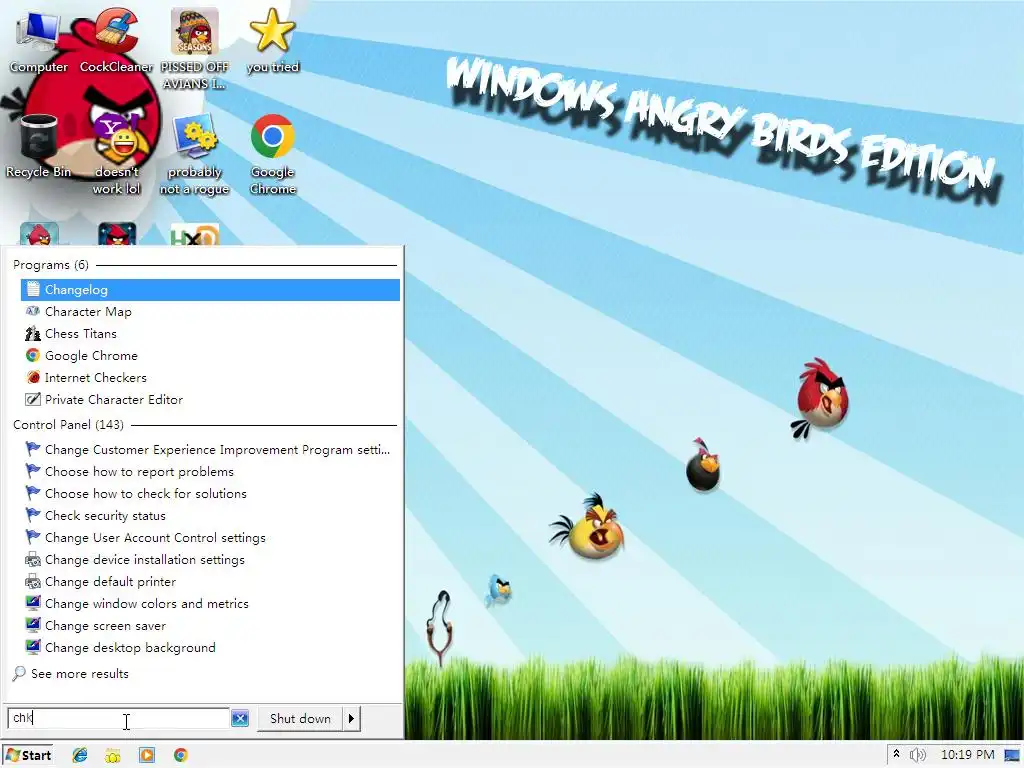This screenshot has width=1024, height=768.
Task: Click the 10:19 PM taskbar clock
Action: pyautogui.click(x=967, y=754)
